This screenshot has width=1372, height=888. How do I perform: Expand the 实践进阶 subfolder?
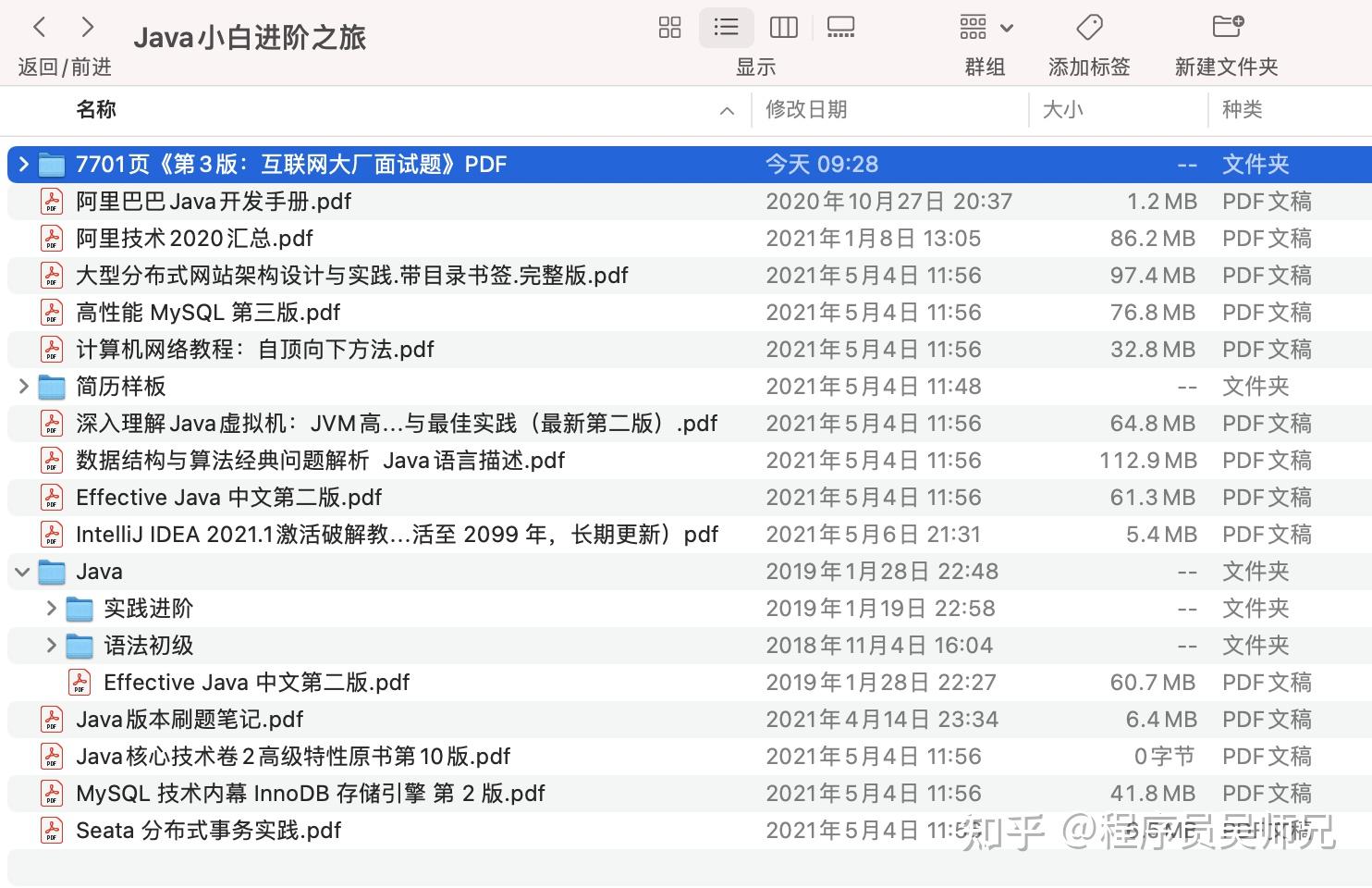[52, 609]
